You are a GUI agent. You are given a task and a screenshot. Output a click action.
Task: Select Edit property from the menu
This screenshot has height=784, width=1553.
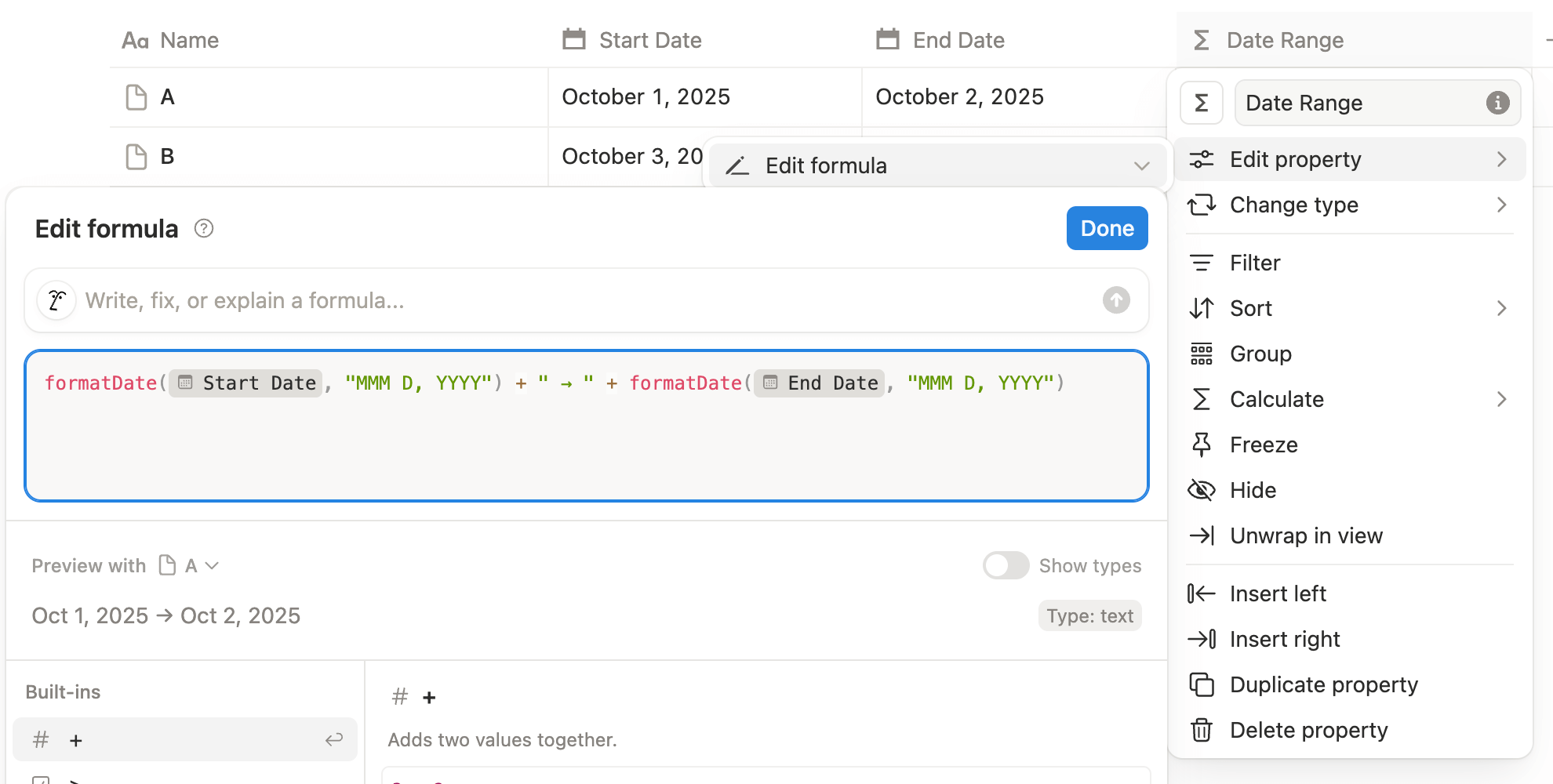coord(1296,159)
